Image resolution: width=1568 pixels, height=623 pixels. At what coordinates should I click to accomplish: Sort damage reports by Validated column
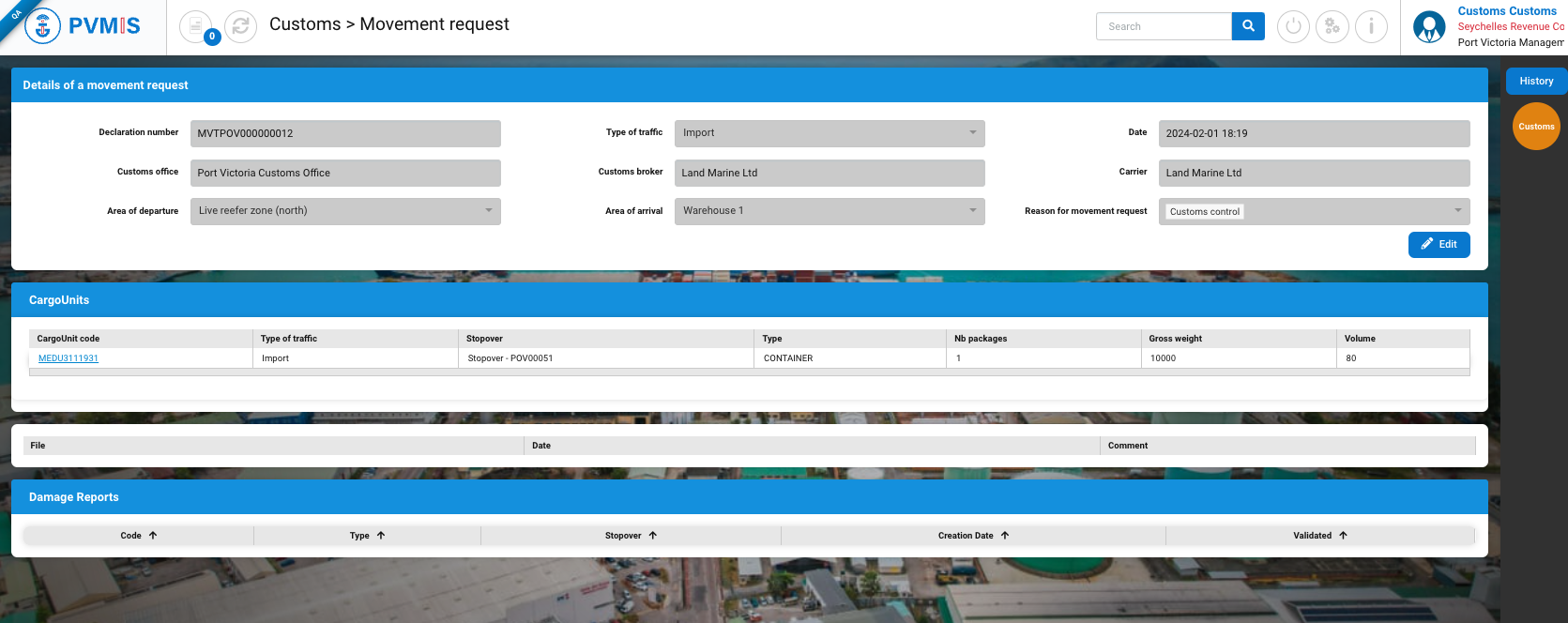click(1318, 536)
